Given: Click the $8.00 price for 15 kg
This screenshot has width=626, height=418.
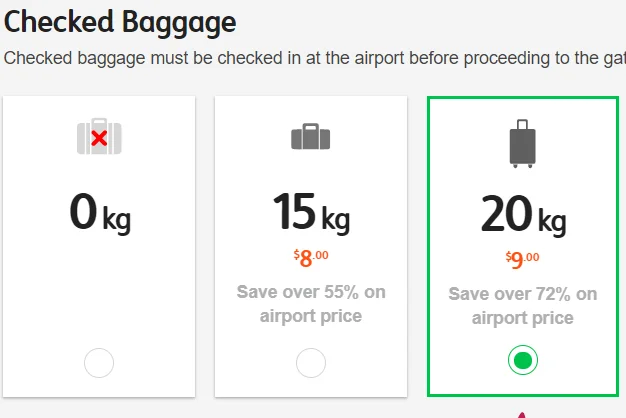Looking at the screenshot, I should pos(310,258).
